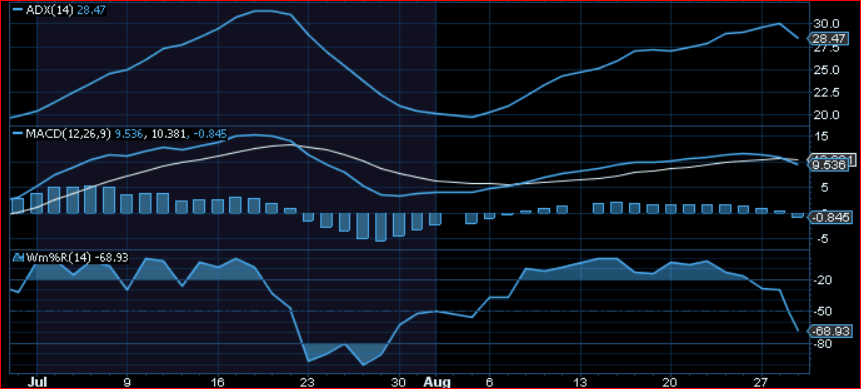Click date label 13 on time axis

click(580, 381)
